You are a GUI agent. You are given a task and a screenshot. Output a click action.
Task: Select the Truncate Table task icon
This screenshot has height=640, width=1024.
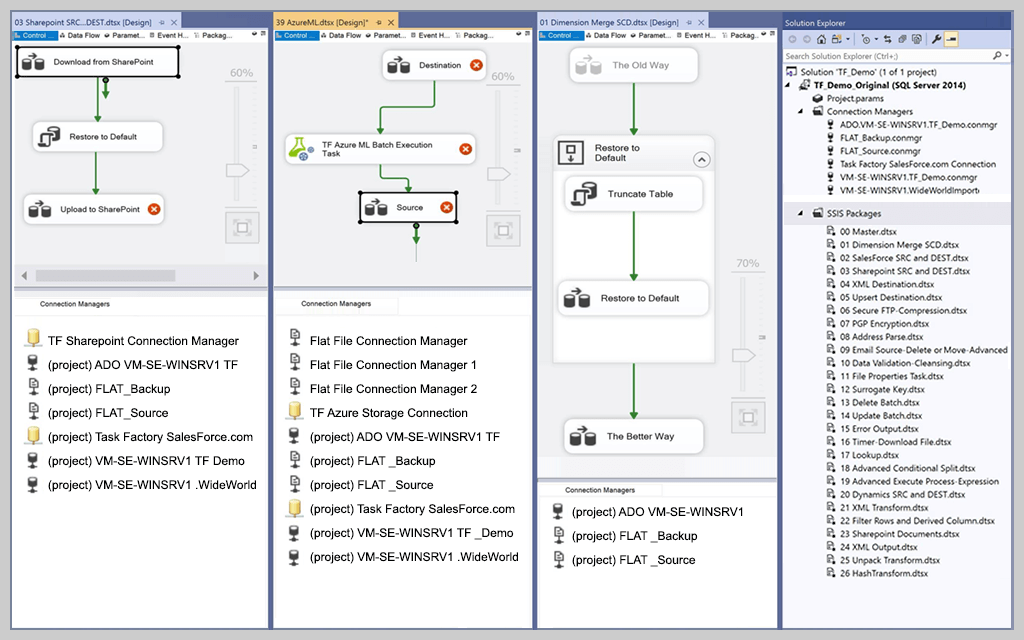[584, 194]
